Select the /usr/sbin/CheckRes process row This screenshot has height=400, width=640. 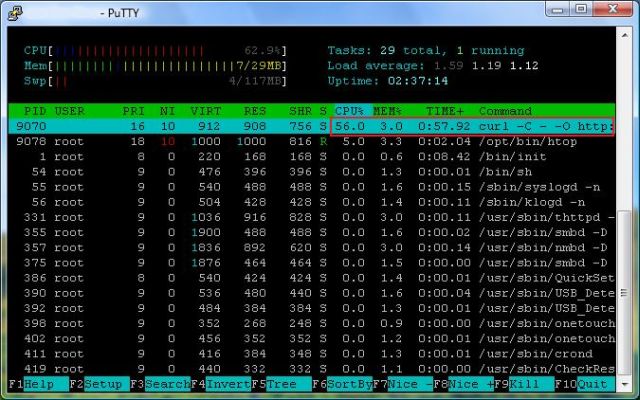311,369
